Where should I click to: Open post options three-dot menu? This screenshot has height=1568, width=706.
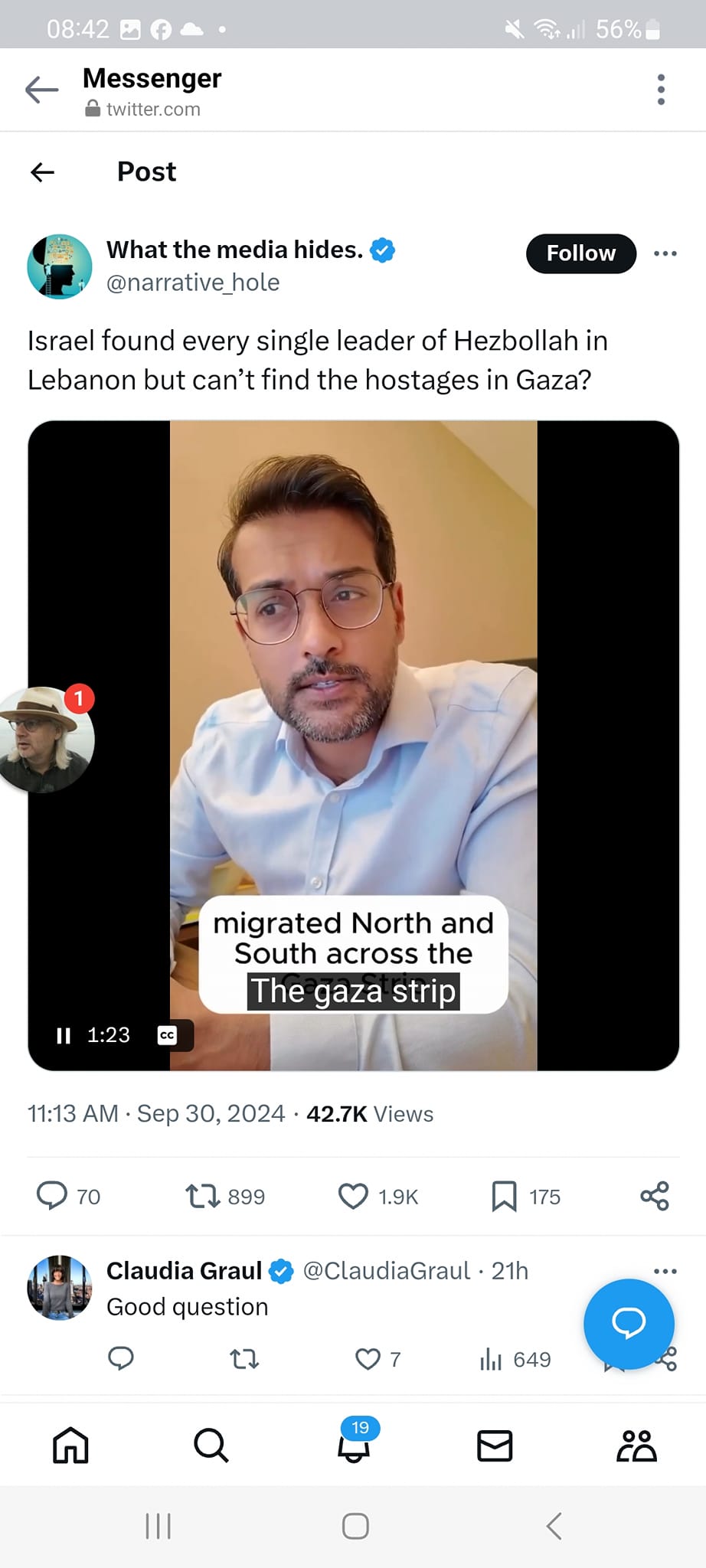click(x=665, y=253)
